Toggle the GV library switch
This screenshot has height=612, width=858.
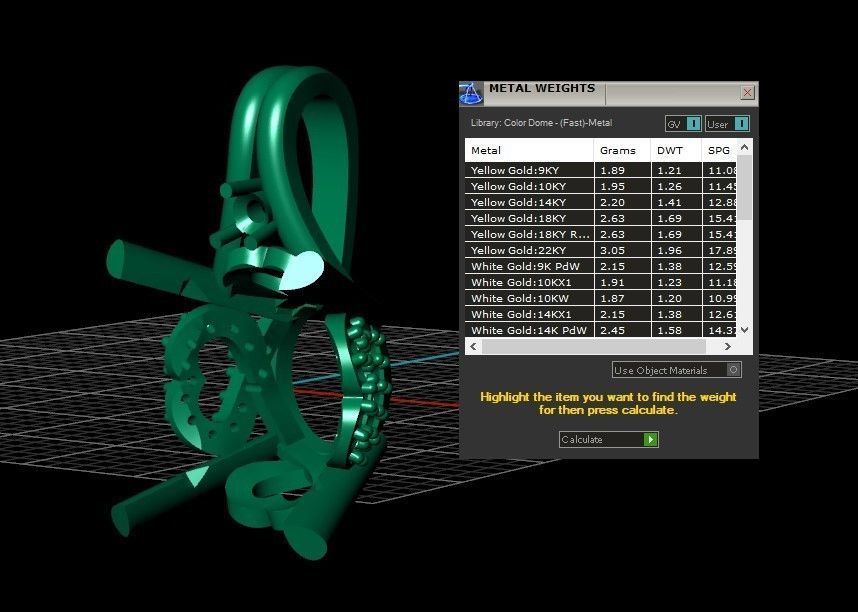pyautogui.click(x=683, y=124)
